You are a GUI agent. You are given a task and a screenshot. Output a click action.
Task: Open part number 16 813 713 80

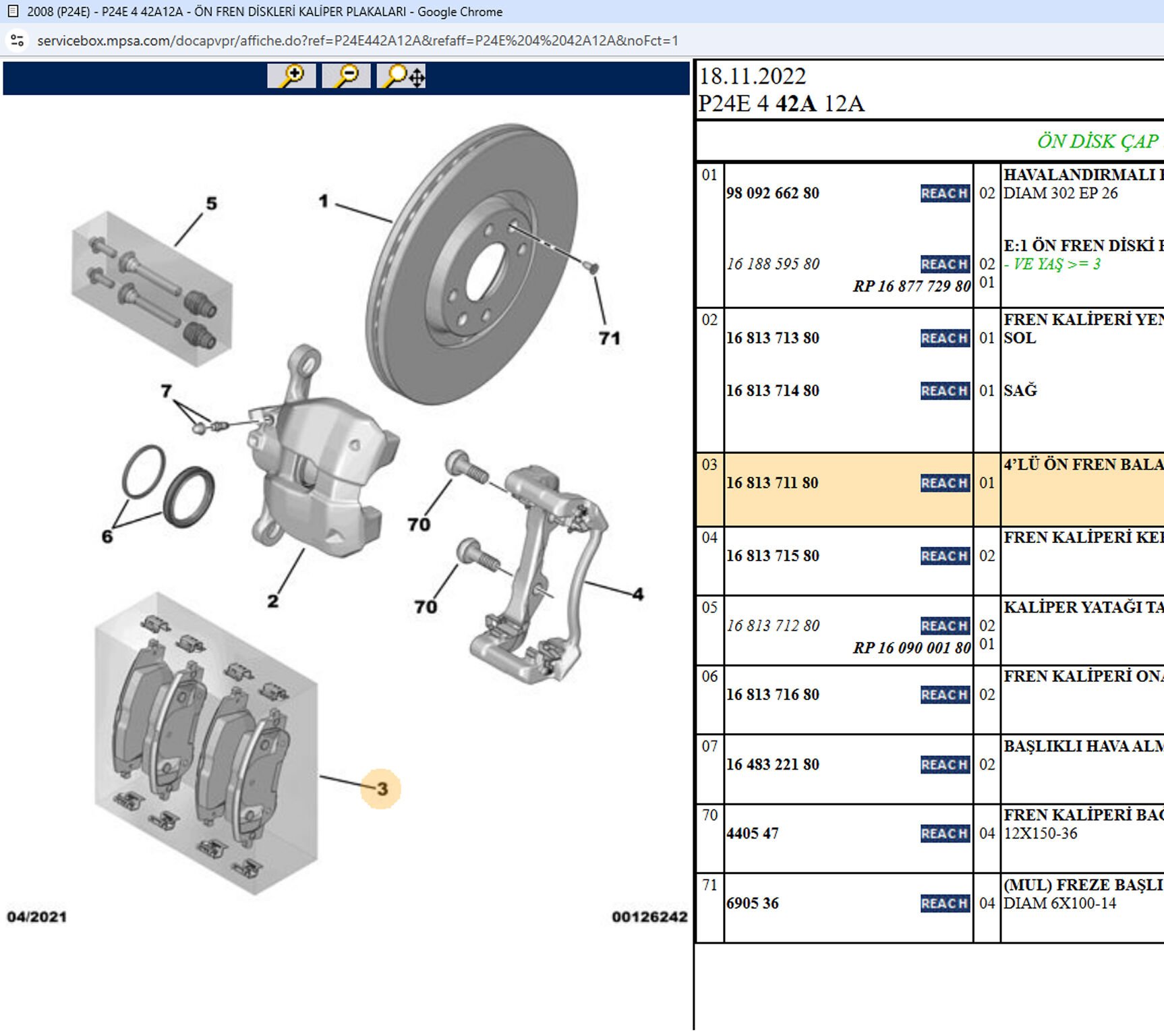coord(772,338)
